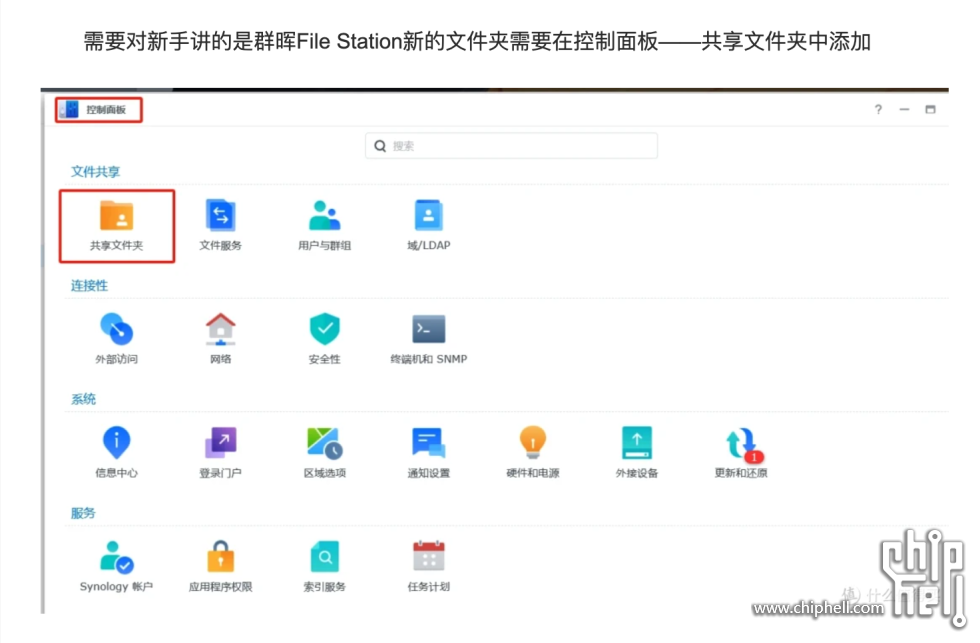Select the 服务 section heading
This screenshot has width=980, height=643.
click(83, 513)
